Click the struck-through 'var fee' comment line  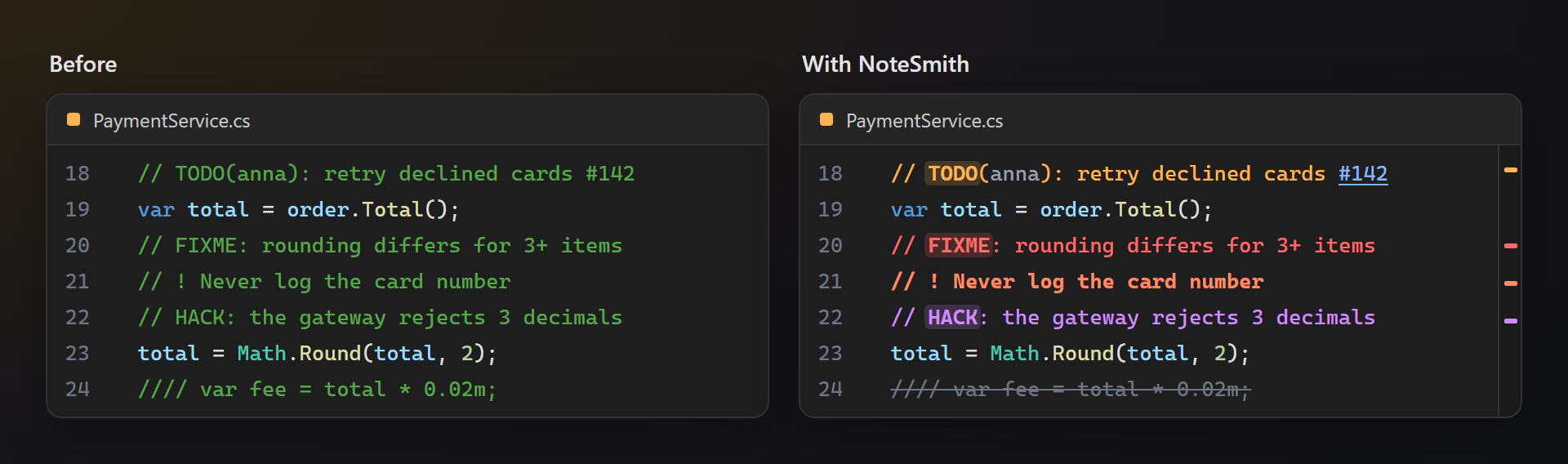pyautogui.click(x=1071, y=390)
